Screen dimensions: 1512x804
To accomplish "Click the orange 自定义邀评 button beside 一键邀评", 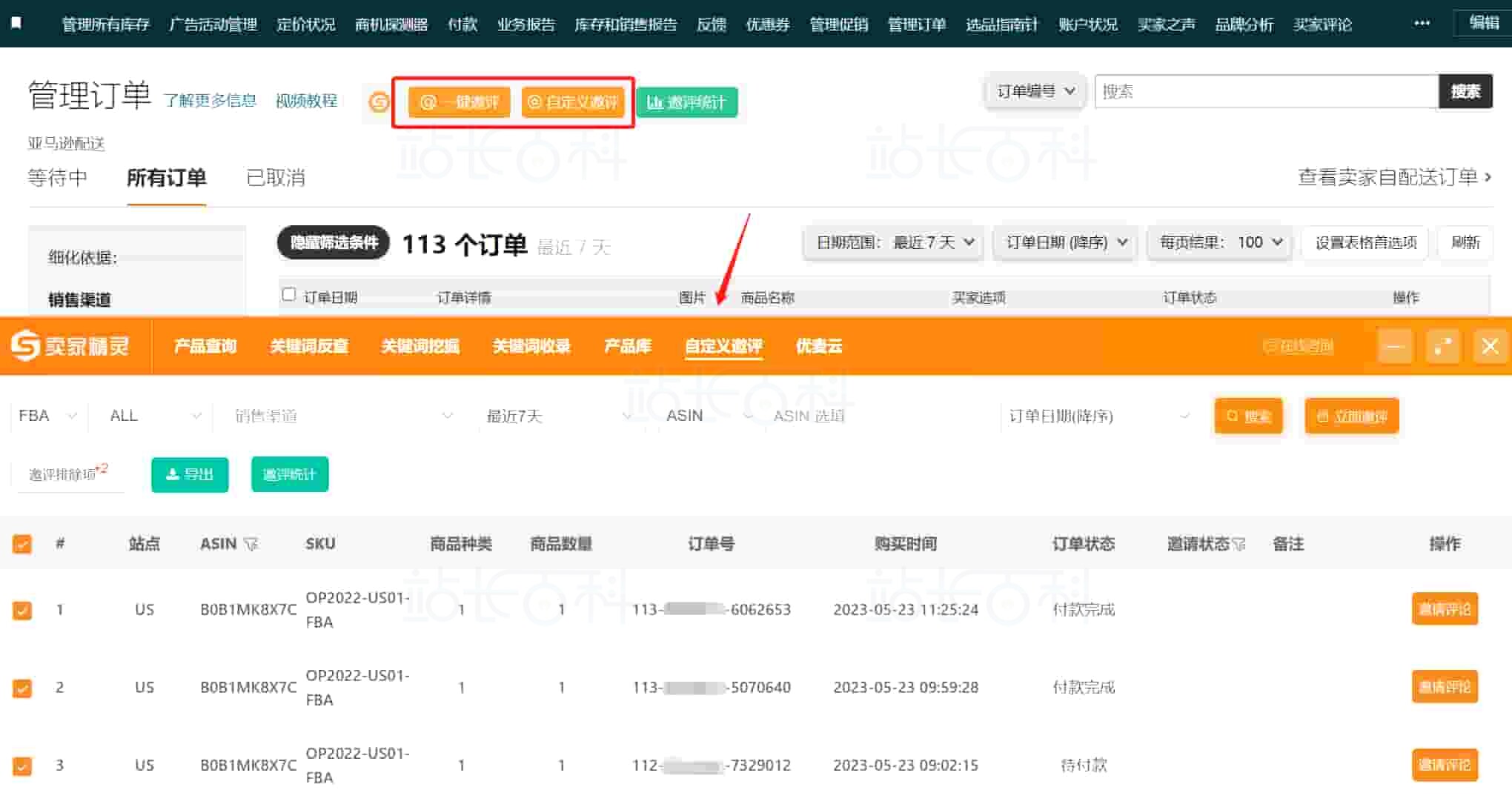I will tap(574, 102).
